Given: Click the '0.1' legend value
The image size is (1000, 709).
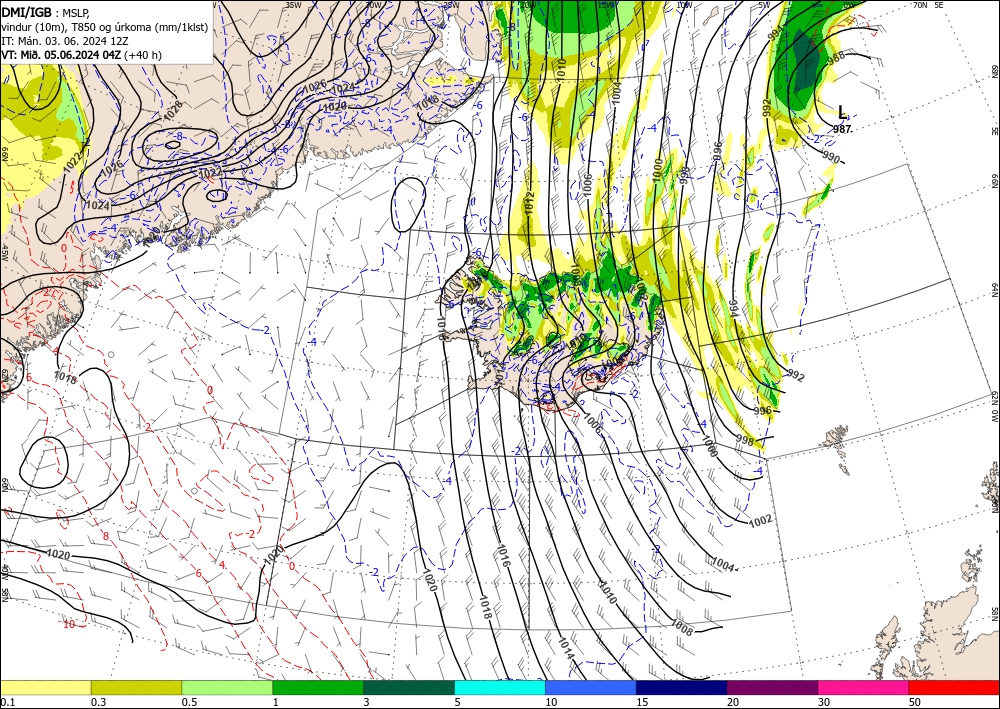Looking at the screenshot, I should coord(6,702).
